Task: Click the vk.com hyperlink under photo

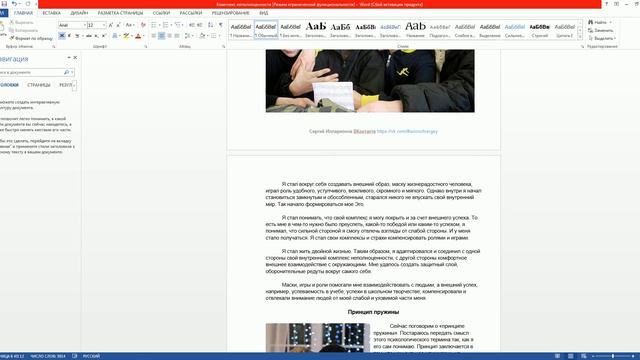Action: [x=407, y=131]
